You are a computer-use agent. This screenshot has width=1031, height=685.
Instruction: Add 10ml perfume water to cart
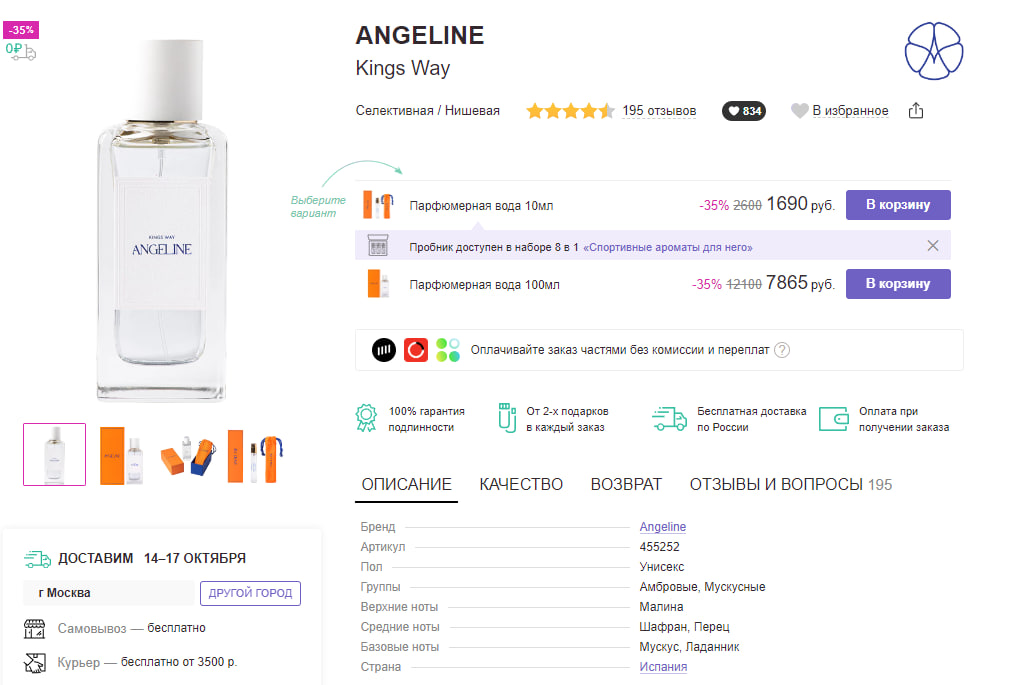(898, 205)
